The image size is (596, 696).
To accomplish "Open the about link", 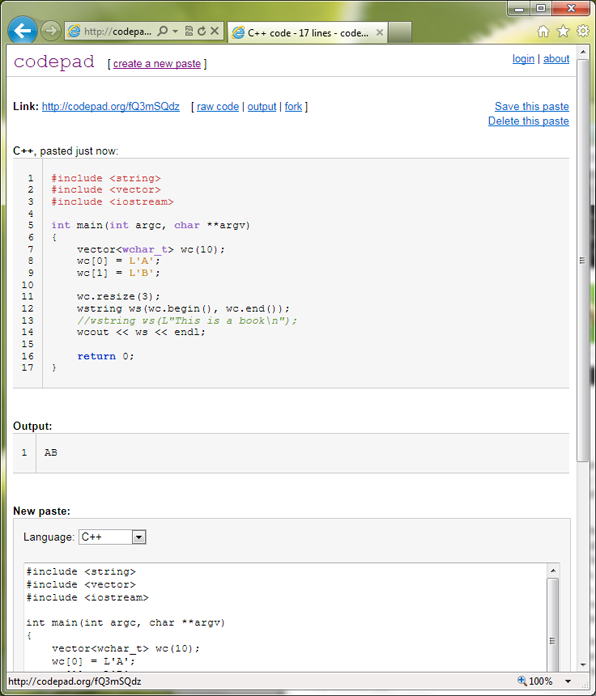I will click(x=556, y=59).
